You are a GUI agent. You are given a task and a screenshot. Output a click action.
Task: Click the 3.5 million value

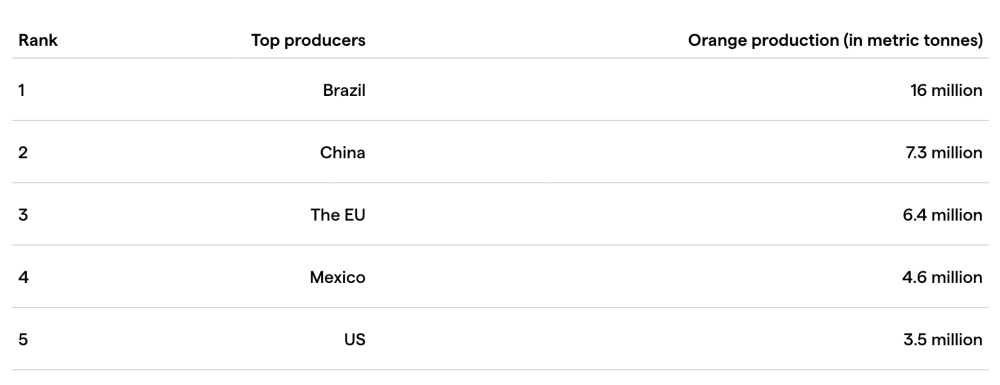coord(943,340)
